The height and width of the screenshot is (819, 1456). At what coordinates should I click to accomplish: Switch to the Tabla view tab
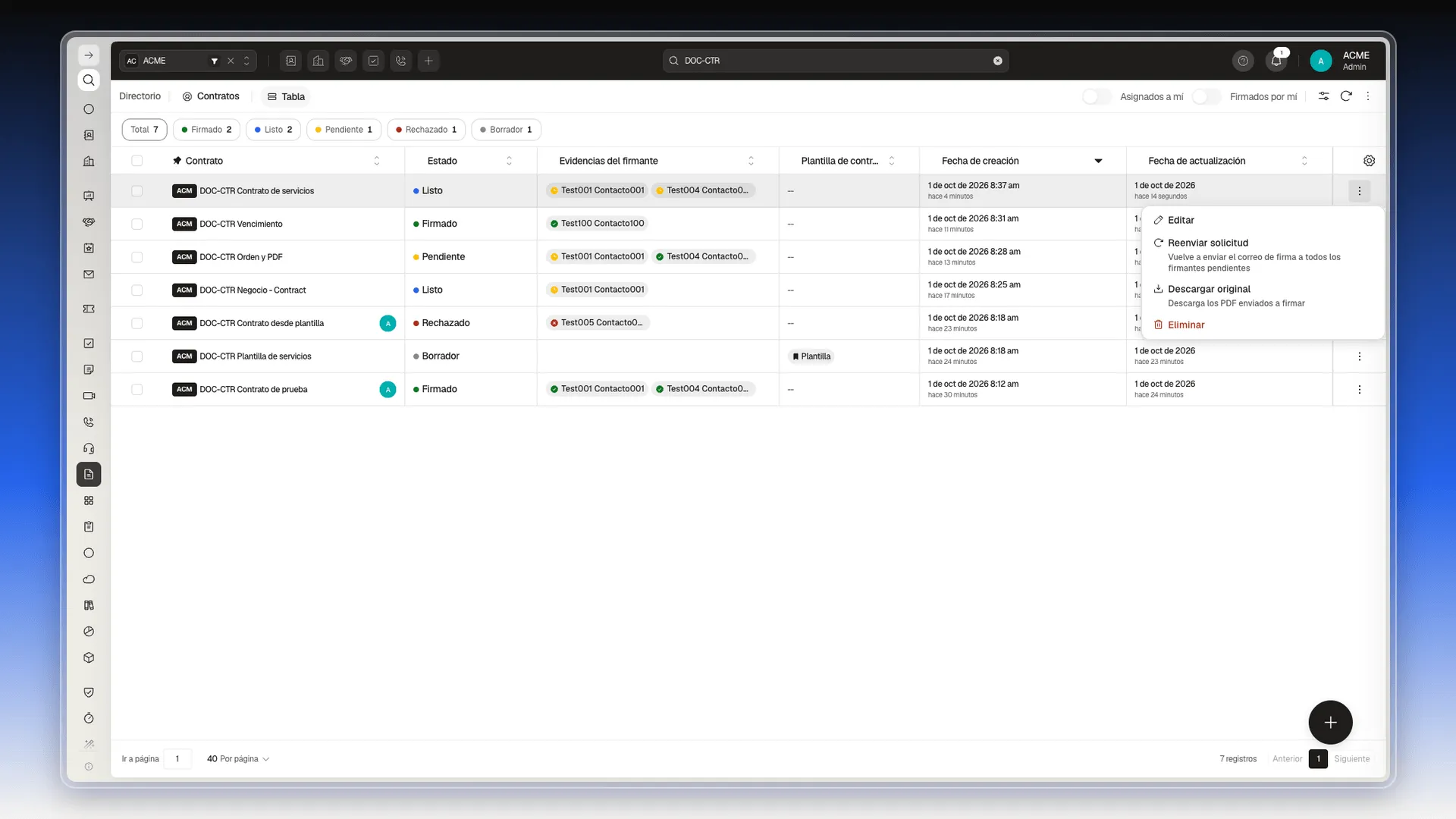pos(286,96)
